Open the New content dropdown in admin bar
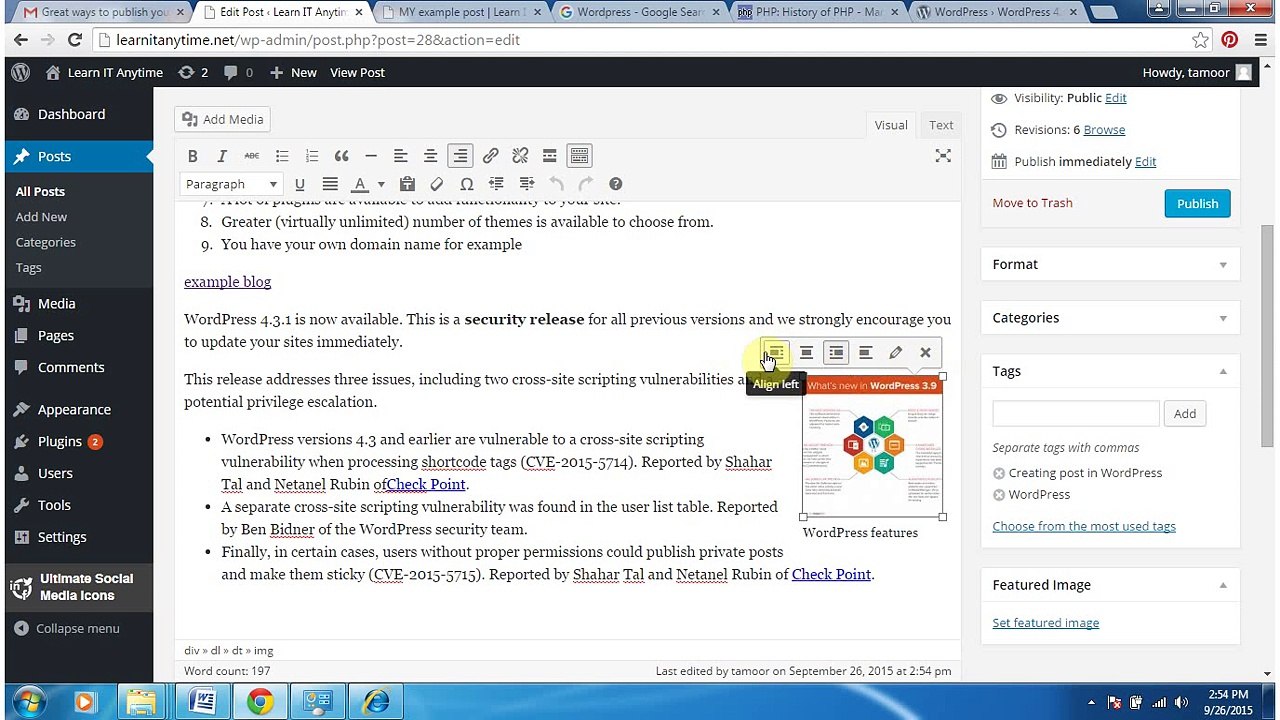 (293, 73)
